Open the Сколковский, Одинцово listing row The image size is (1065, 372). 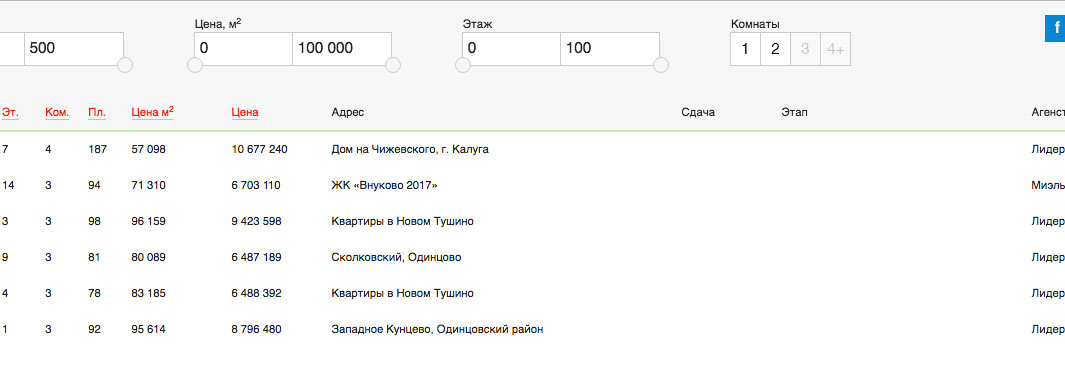[532, 257]
